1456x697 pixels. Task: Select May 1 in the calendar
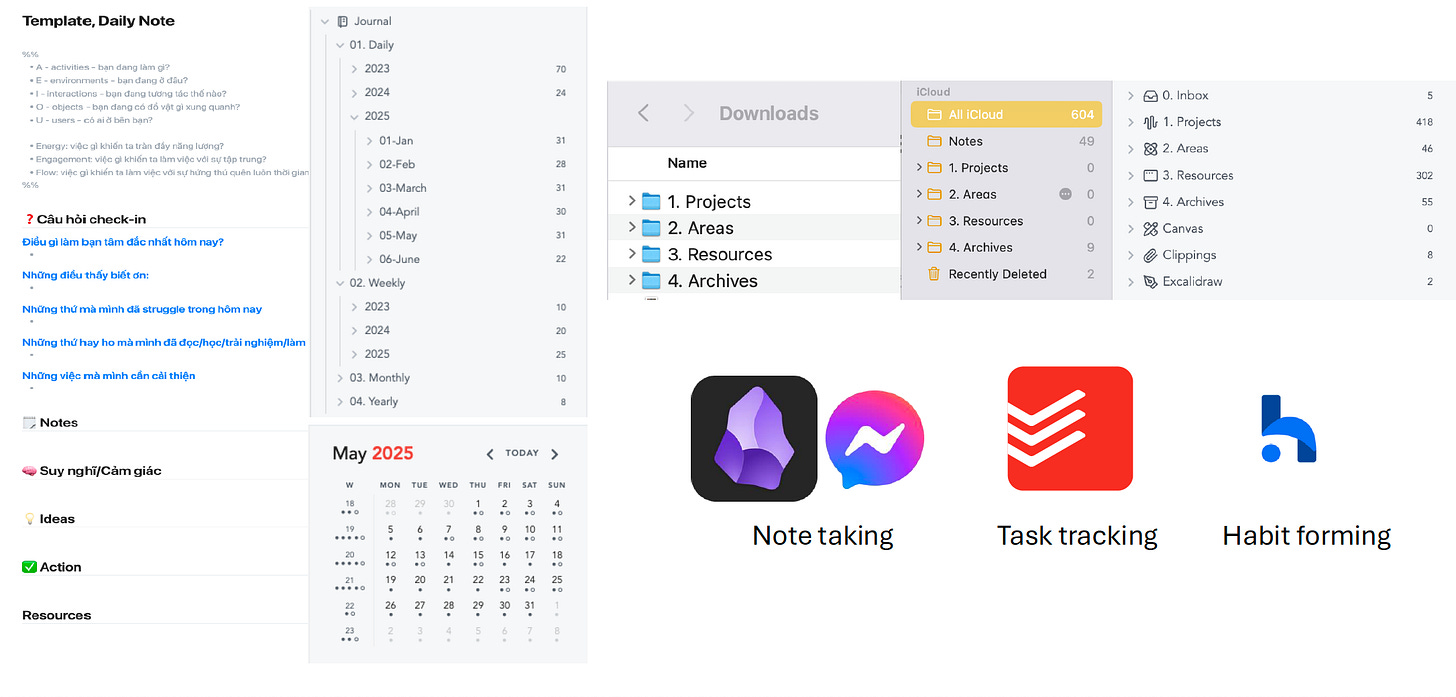point(478,505)
